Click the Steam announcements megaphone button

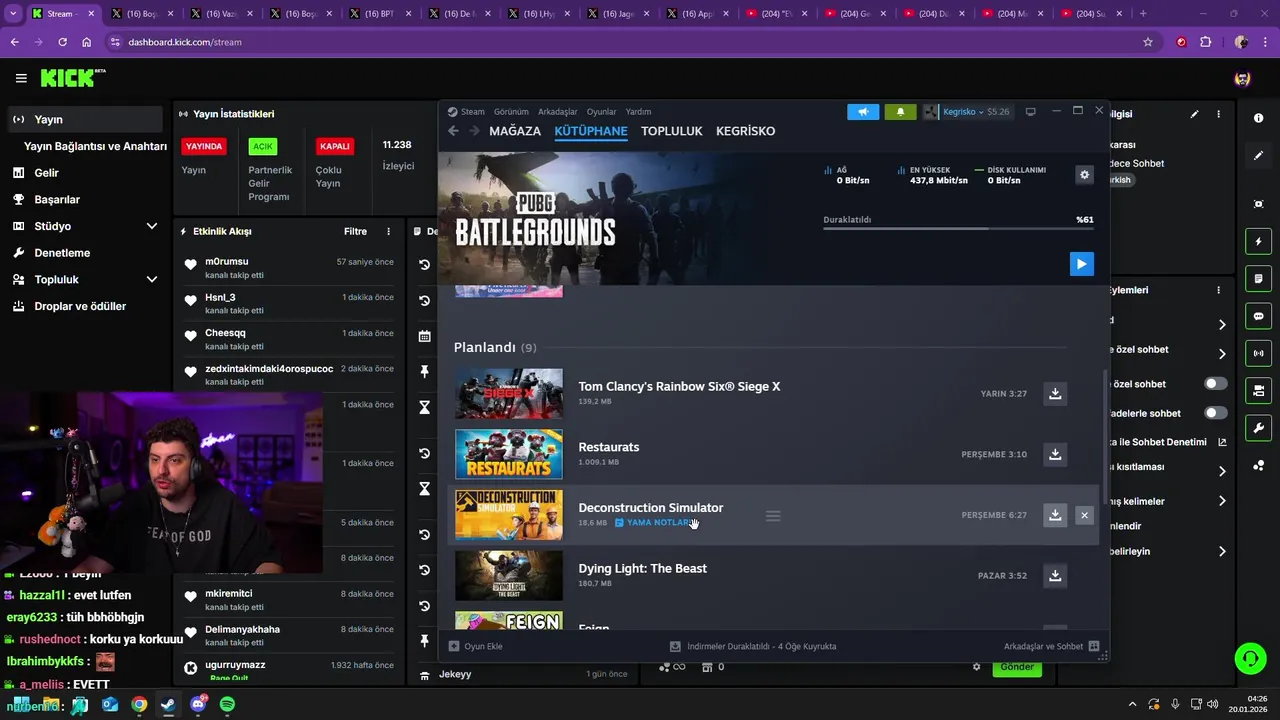[x=863, y=112]
